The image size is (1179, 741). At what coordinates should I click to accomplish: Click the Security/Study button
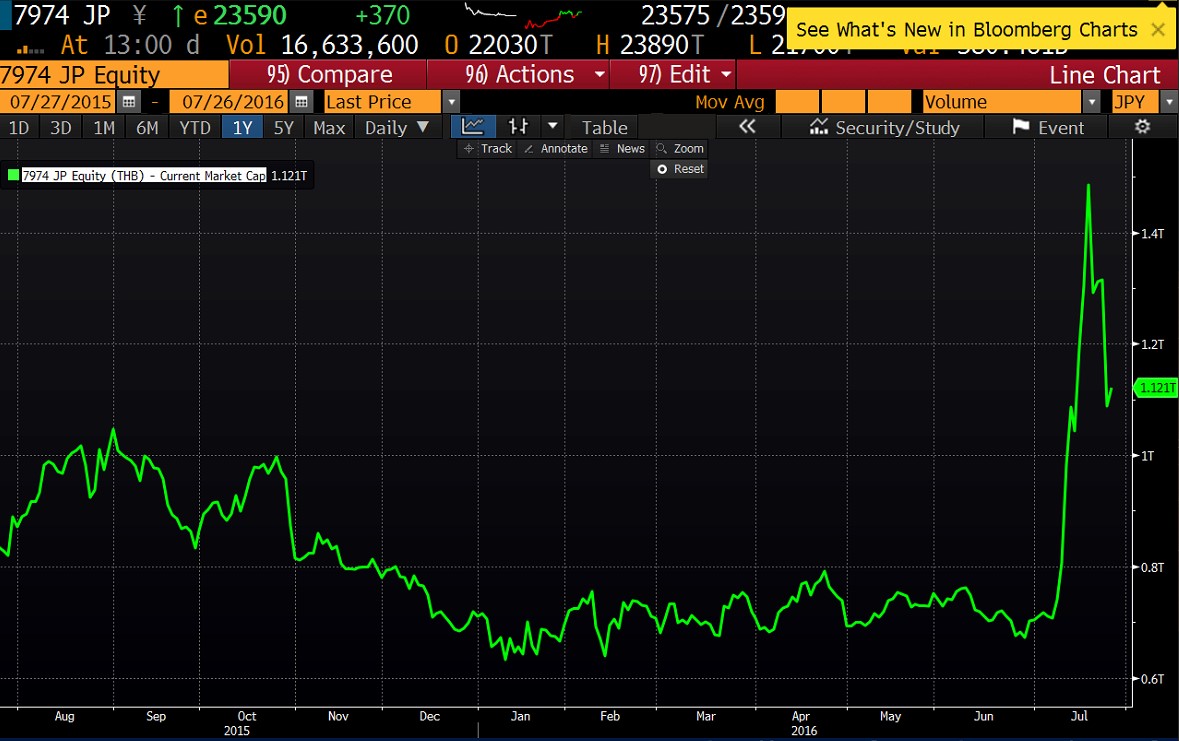point(884,127)
